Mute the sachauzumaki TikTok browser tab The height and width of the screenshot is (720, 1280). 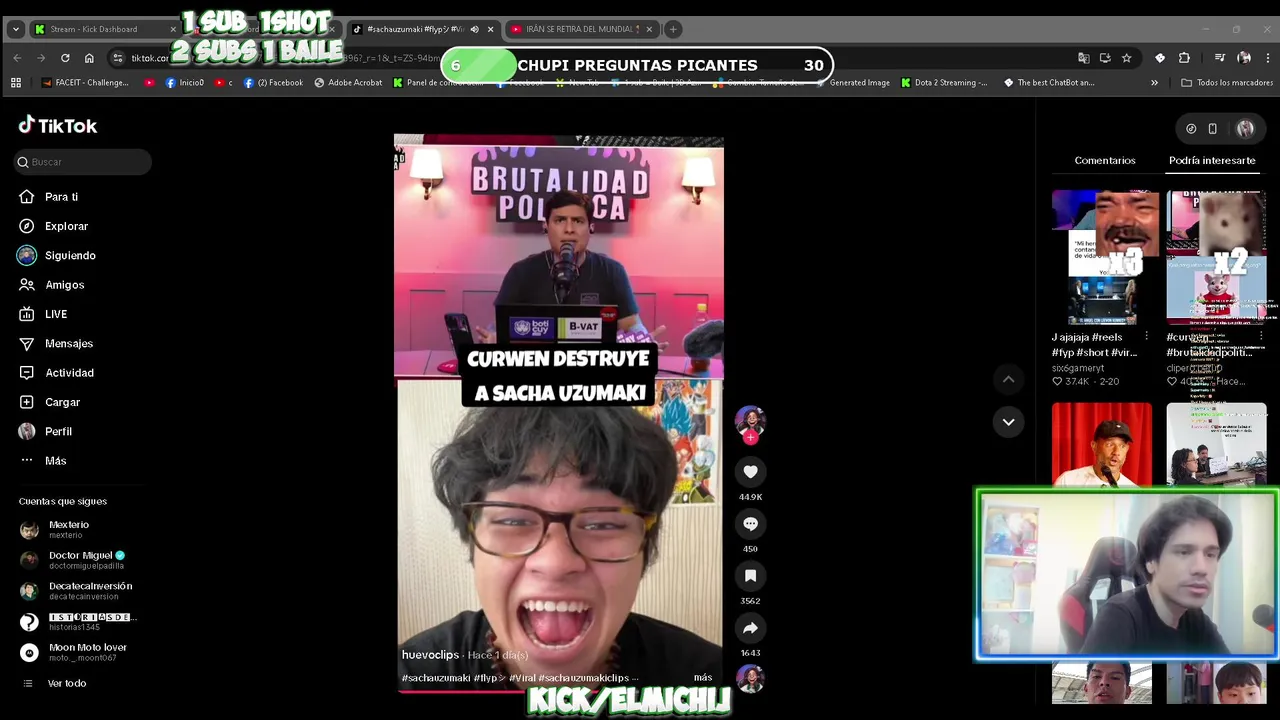tap(474, 29)
